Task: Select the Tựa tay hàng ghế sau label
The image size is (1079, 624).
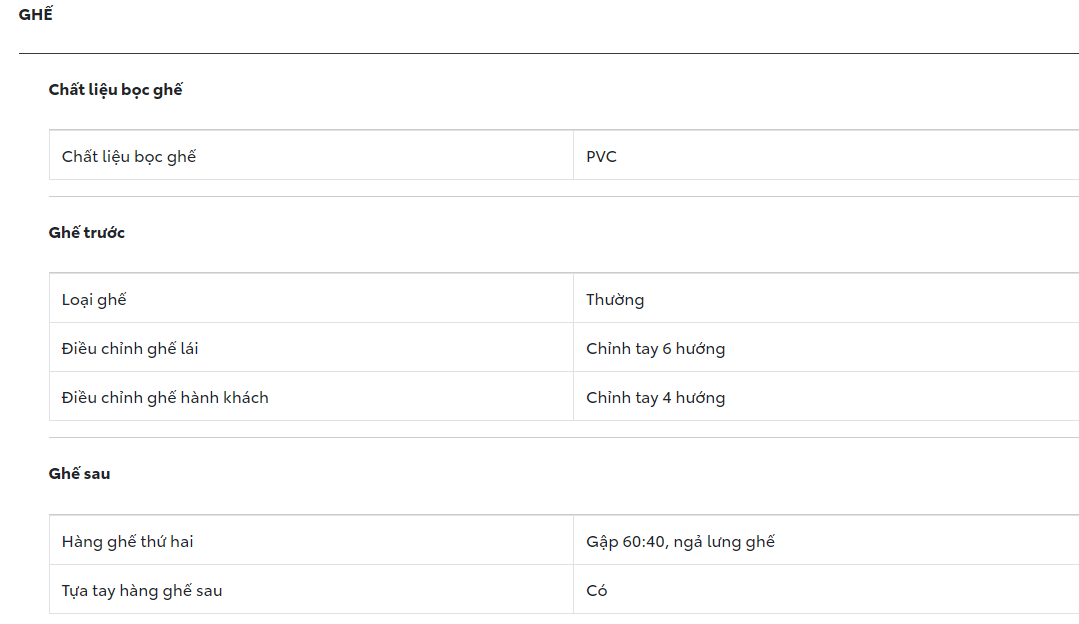Action: coord(142,591)
